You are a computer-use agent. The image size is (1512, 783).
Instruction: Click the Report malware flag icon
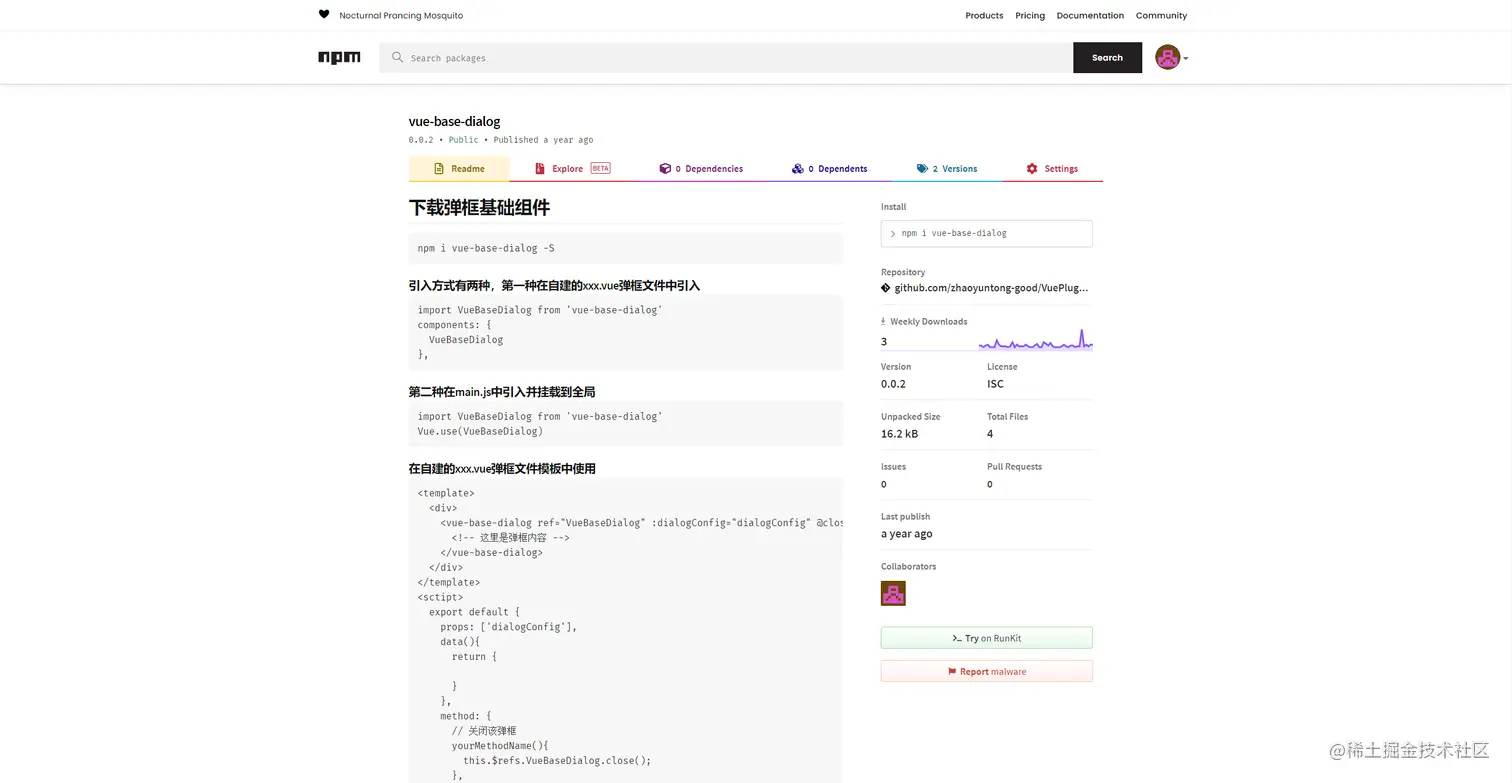point(952,671)
